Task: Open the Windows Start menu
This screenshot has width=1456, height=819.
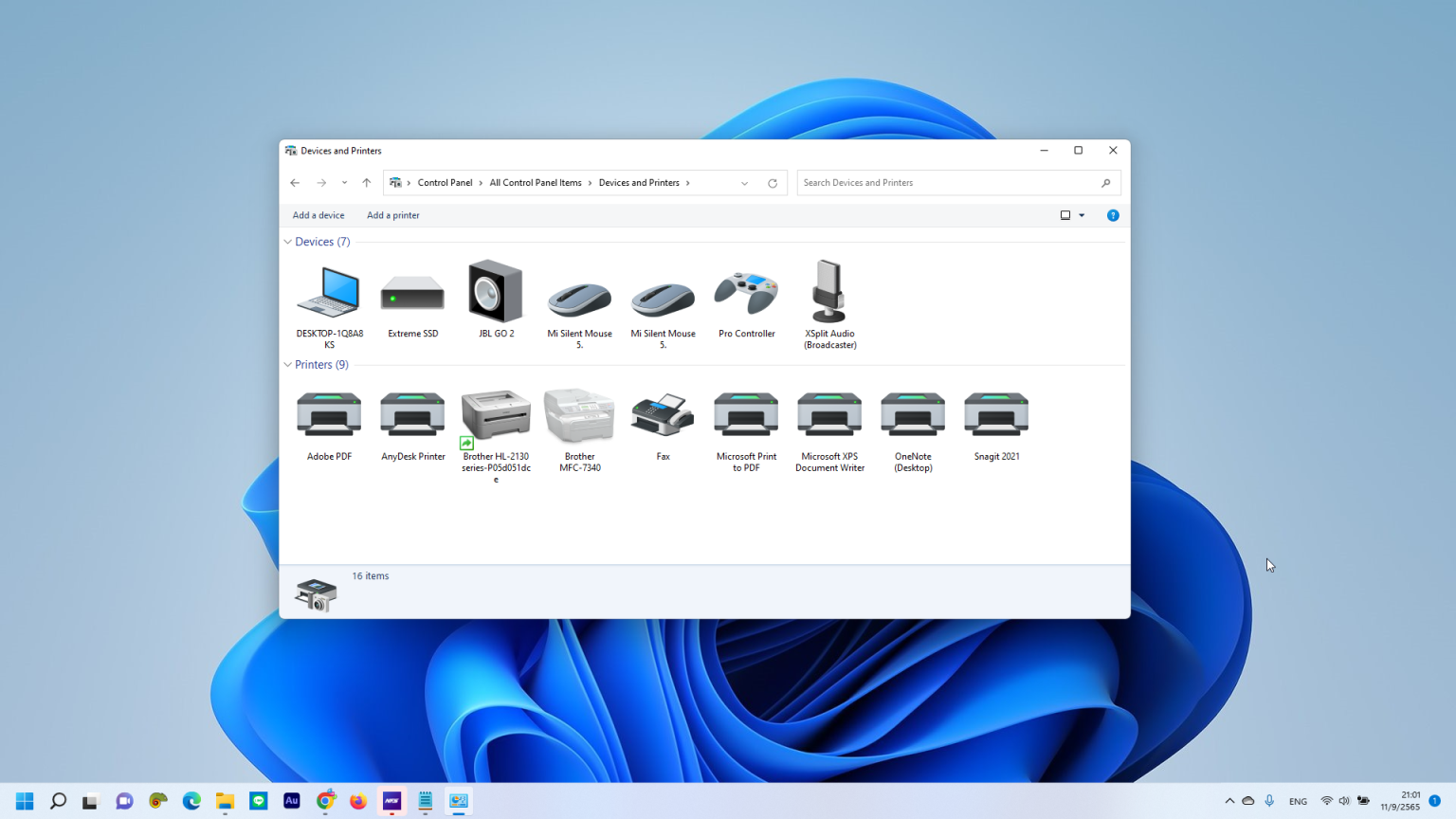Action: pyautogui.click(x=25, y=801)
